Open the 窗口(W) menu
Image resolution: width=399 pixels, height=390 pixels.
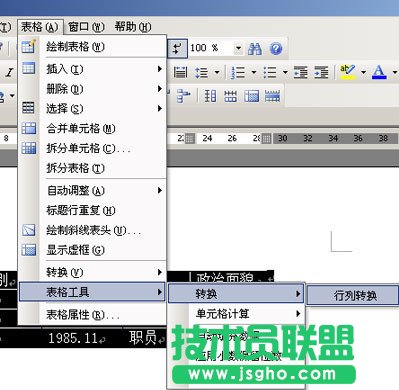(86, 27)
